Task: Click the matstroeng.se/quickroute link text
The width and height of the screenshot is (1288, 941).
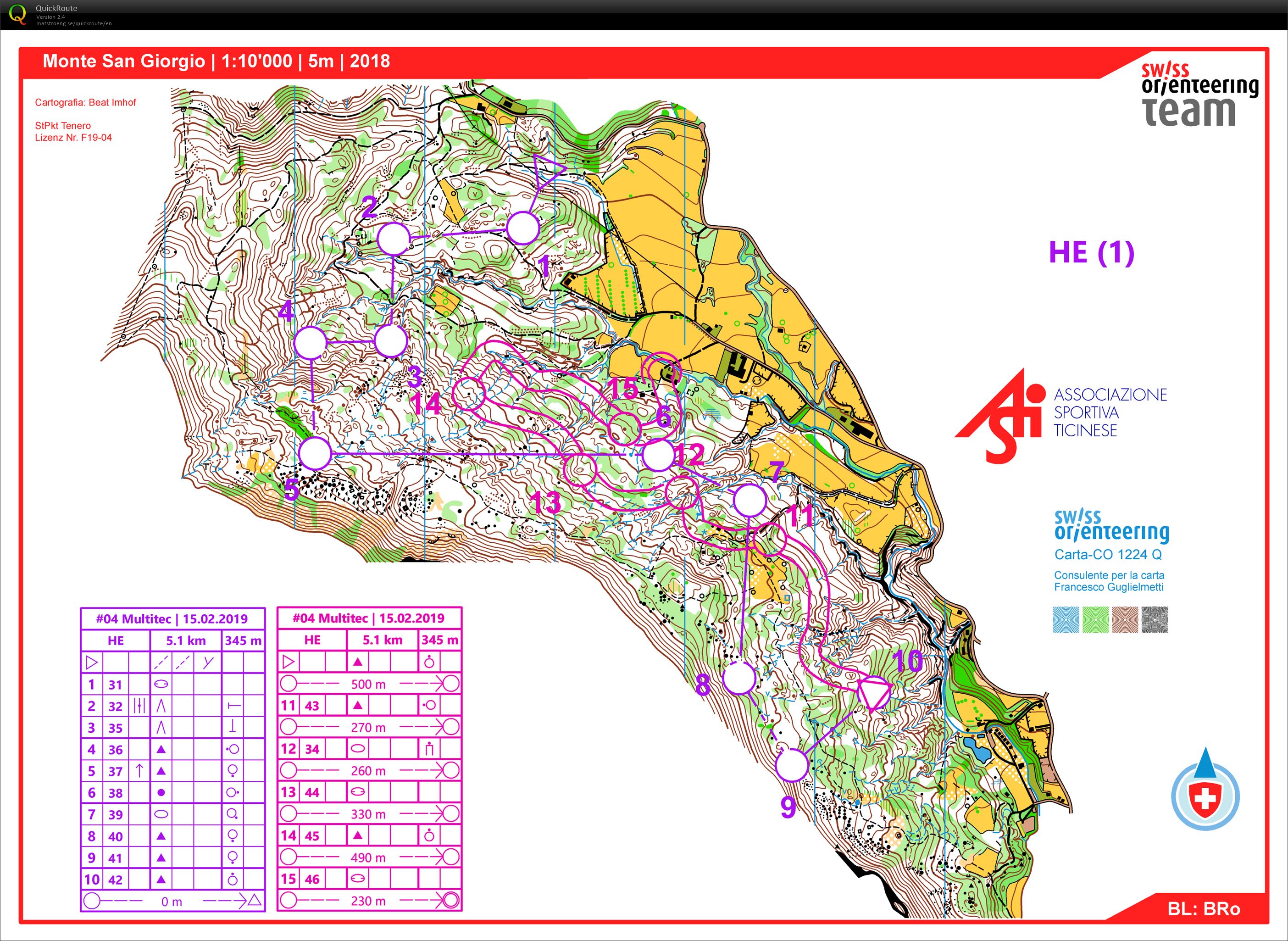Action: 74,23
